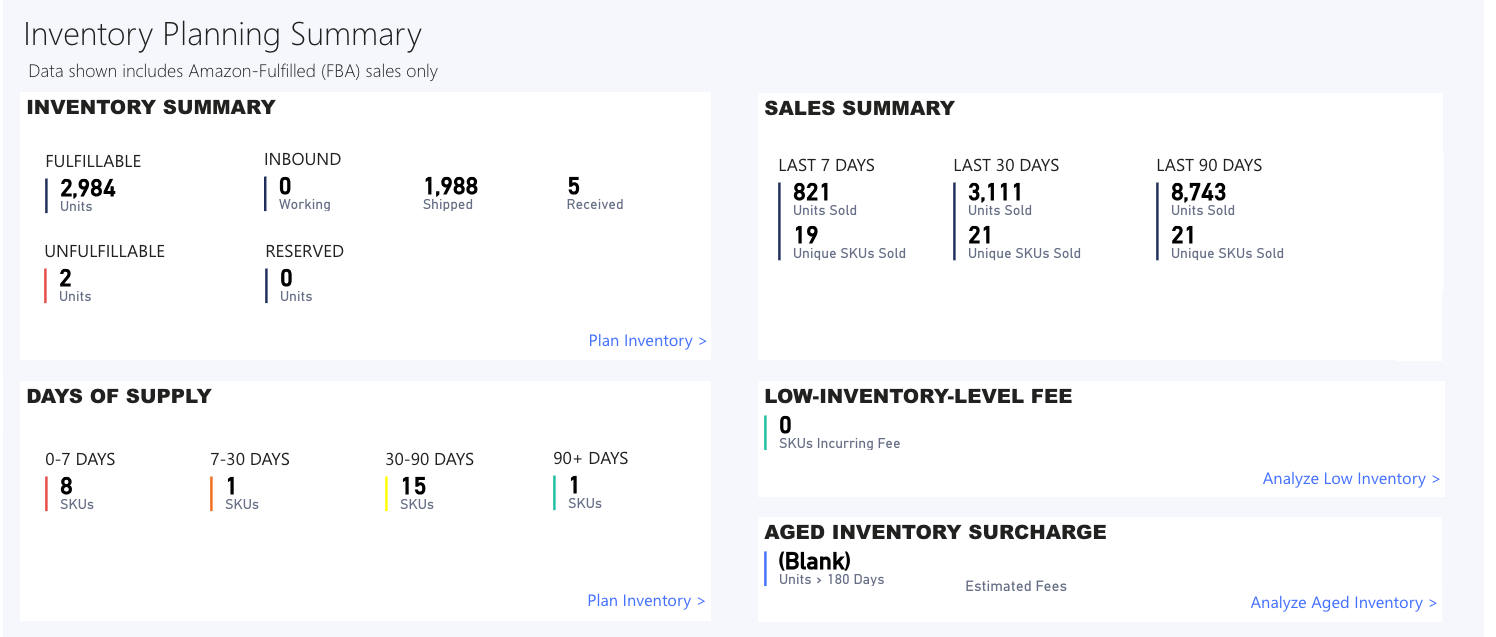Select the 1 SKU in 7-30 Days

(x=231, y=486)
